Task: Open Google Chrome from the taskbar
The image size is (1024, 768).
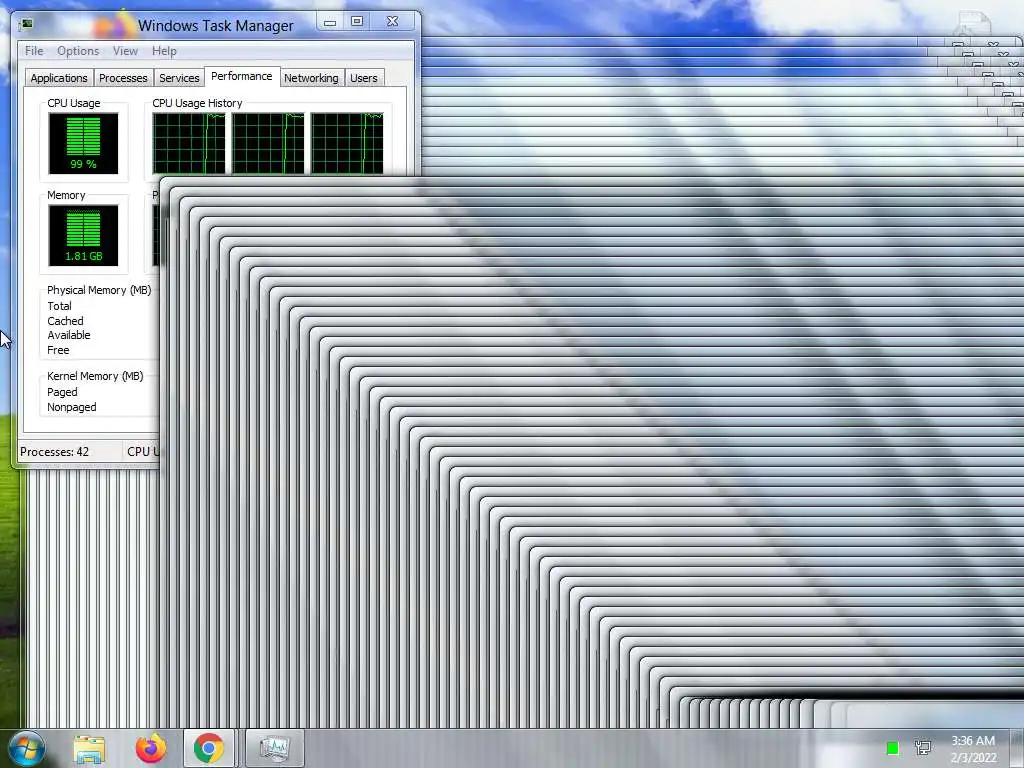Action: (208, 748)
